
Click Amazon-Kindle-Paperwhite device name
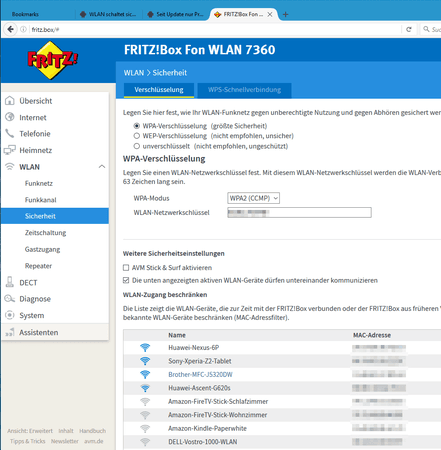207,428
